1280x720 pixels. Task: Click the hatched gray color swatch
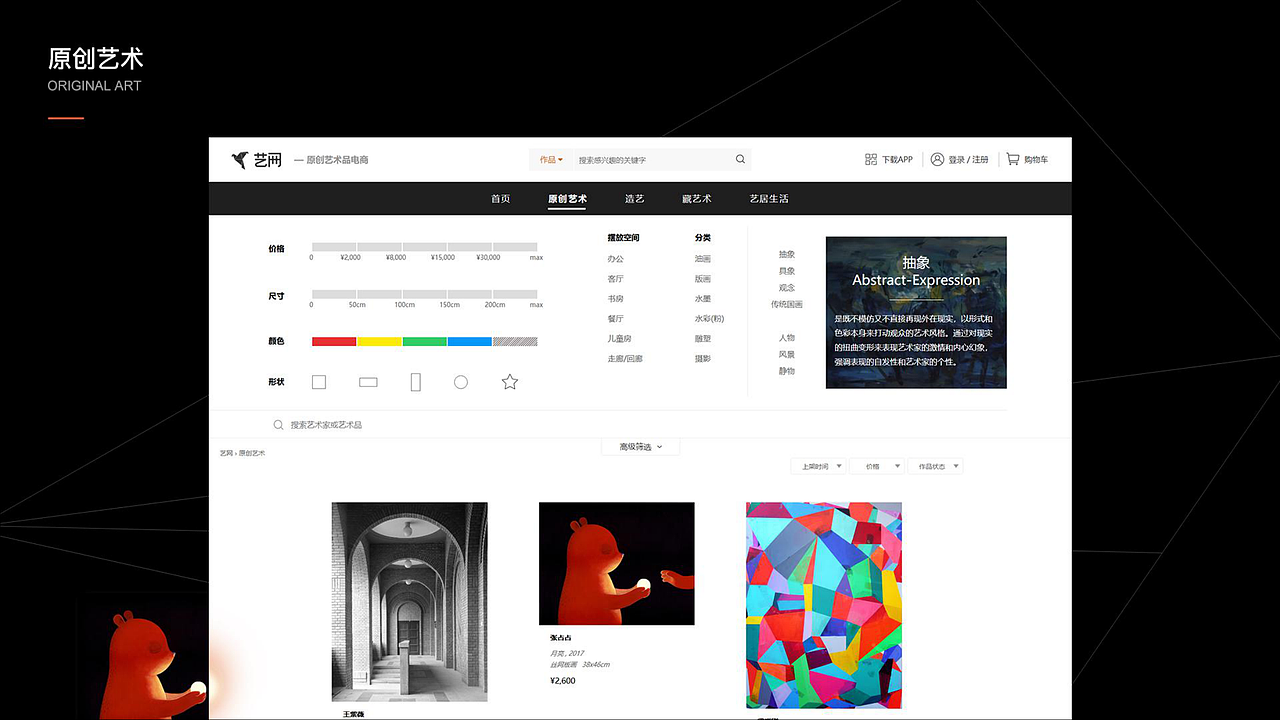coord(515,342)
